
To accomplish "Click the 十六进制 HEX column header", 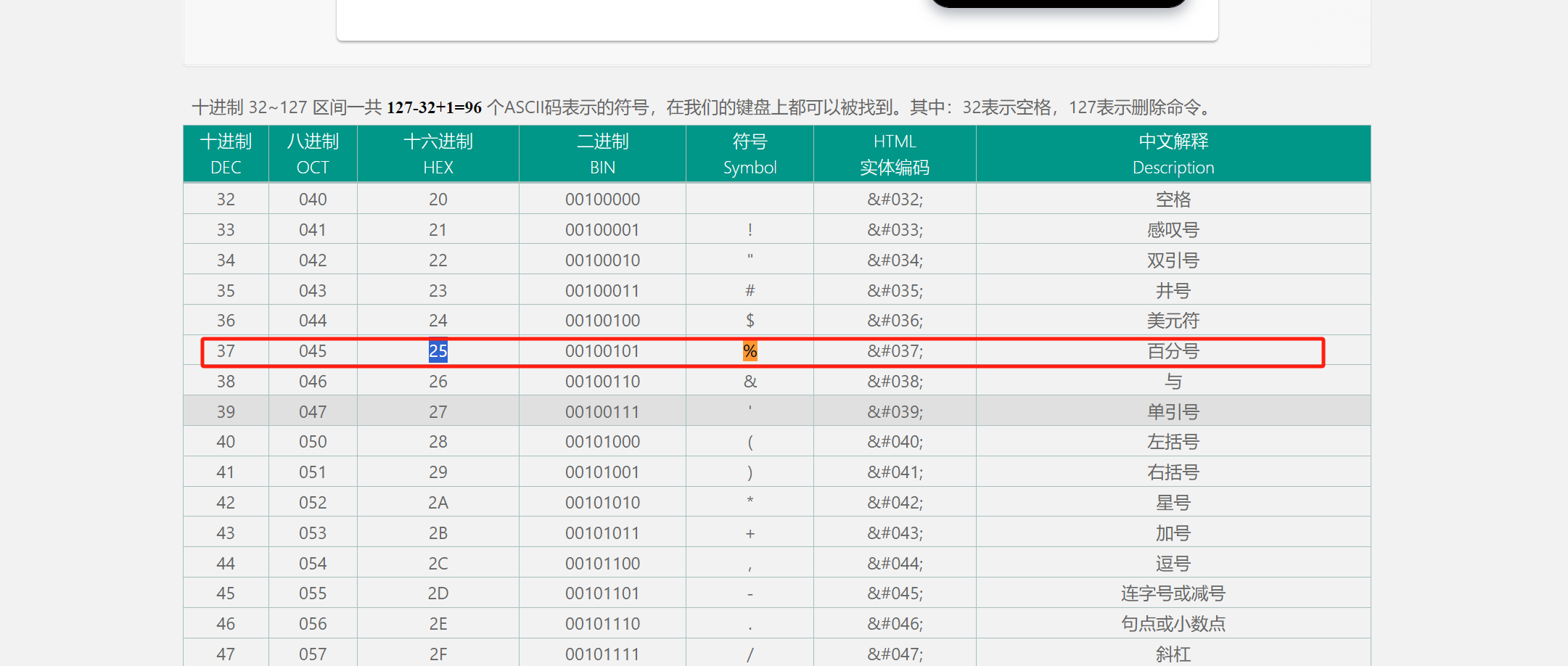I will click(x=438, y=154).
